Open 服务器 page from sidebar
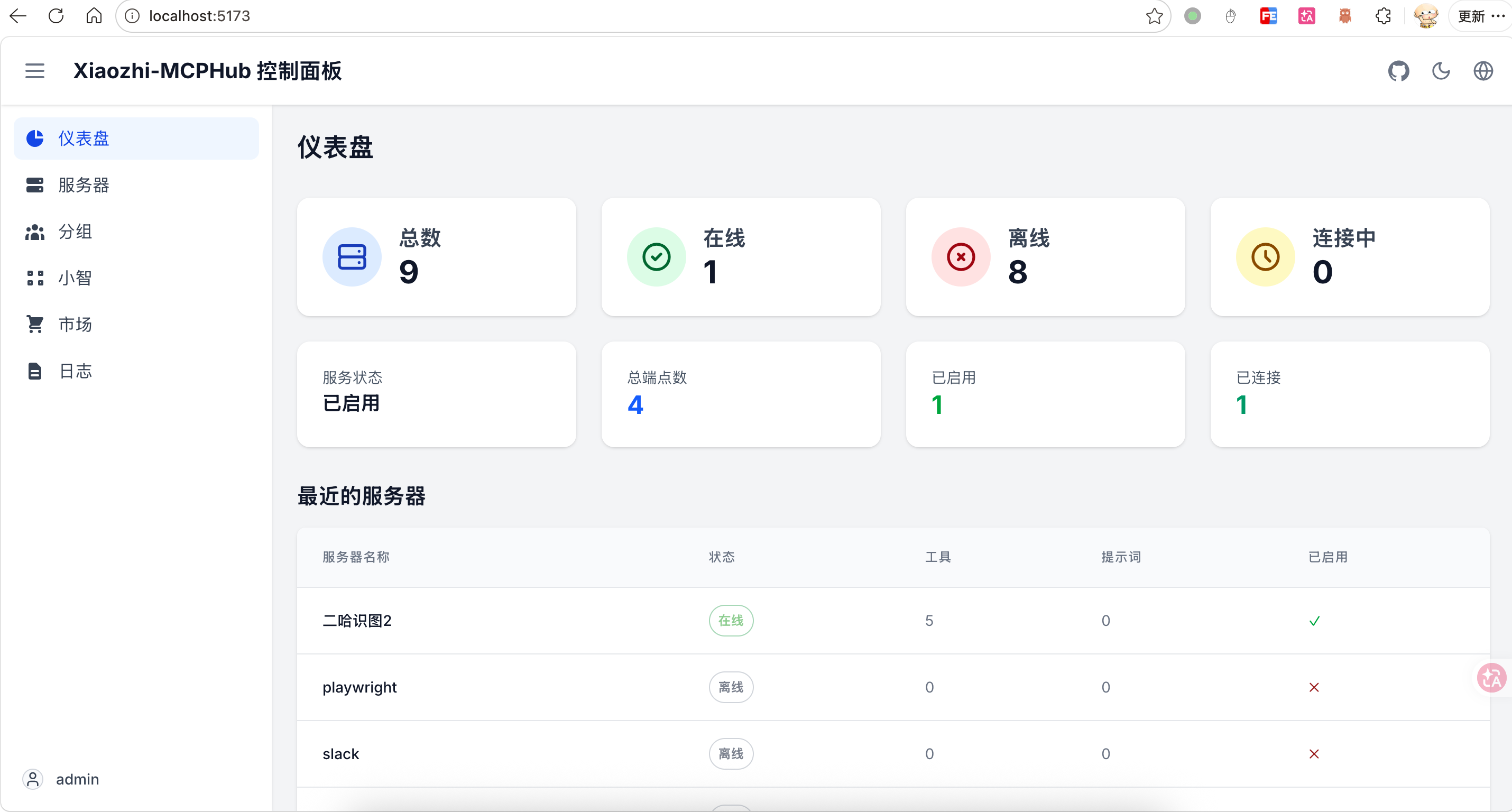Image resolution: width=1512 pixels, height=812 pixels. pos(84,185)
